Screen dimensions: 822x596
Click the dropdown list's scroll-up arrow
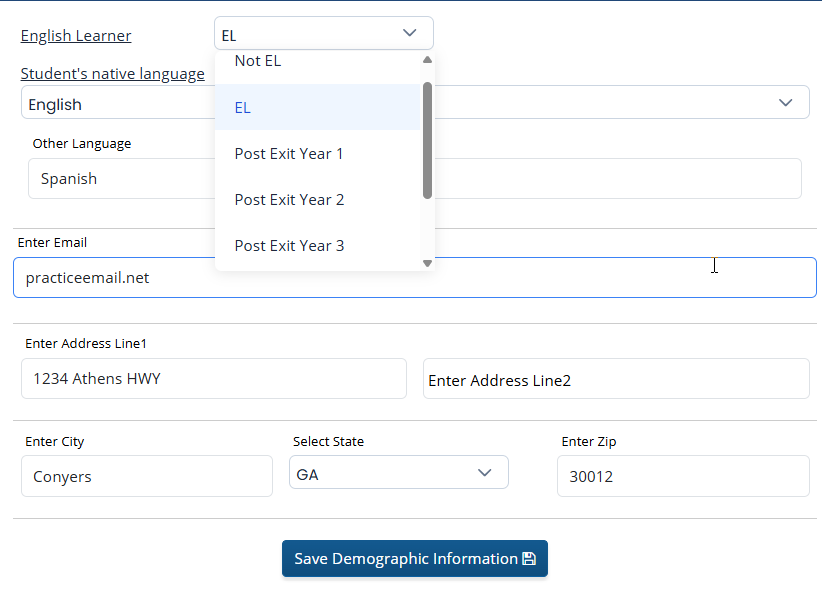[427, 59]
